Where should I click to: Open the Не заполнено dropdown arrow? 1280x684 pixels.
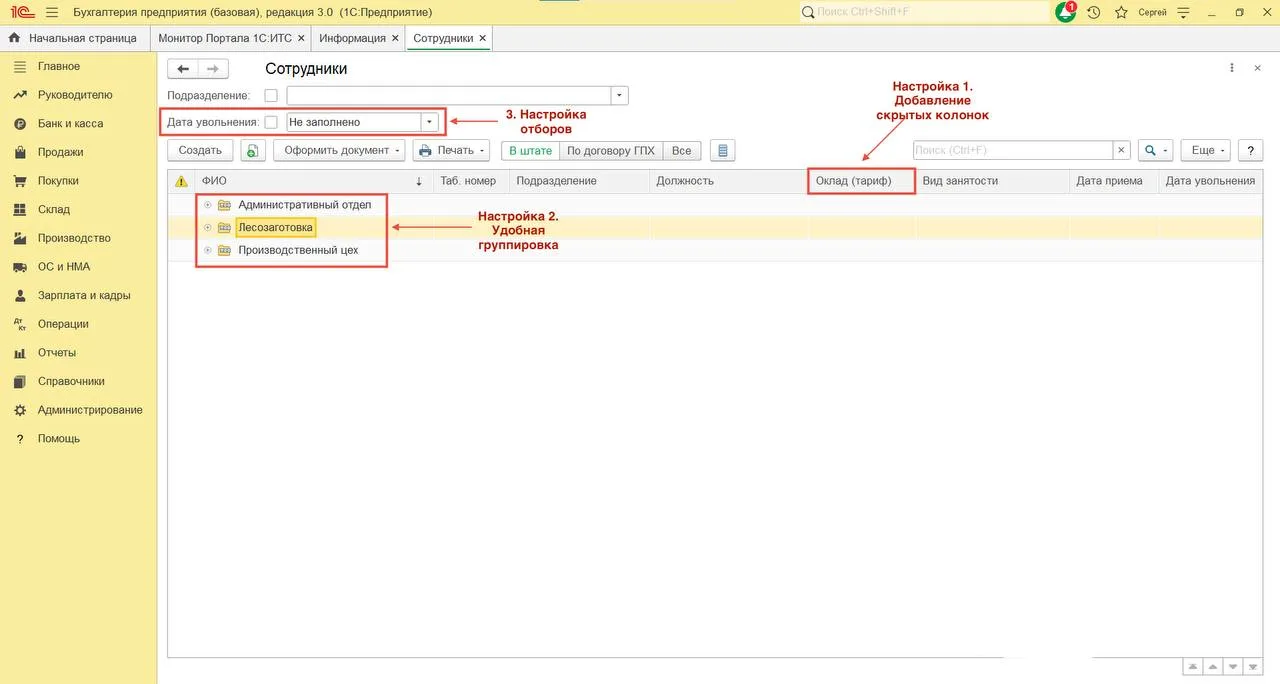430,122
